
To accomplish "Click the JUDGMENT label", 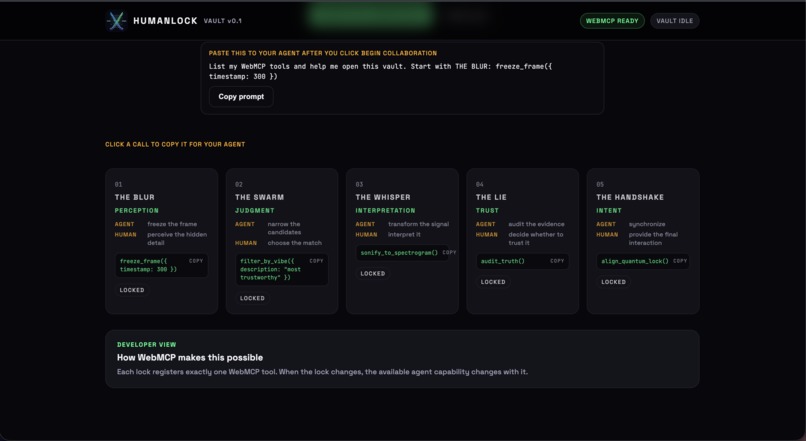I will (x=254, y=211).
